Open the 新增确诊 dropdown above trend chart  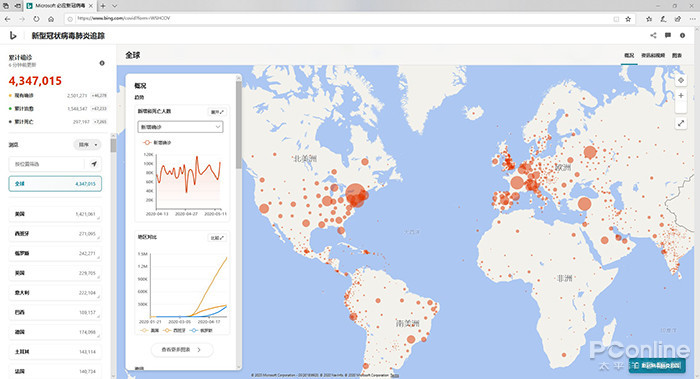(180, 127)
